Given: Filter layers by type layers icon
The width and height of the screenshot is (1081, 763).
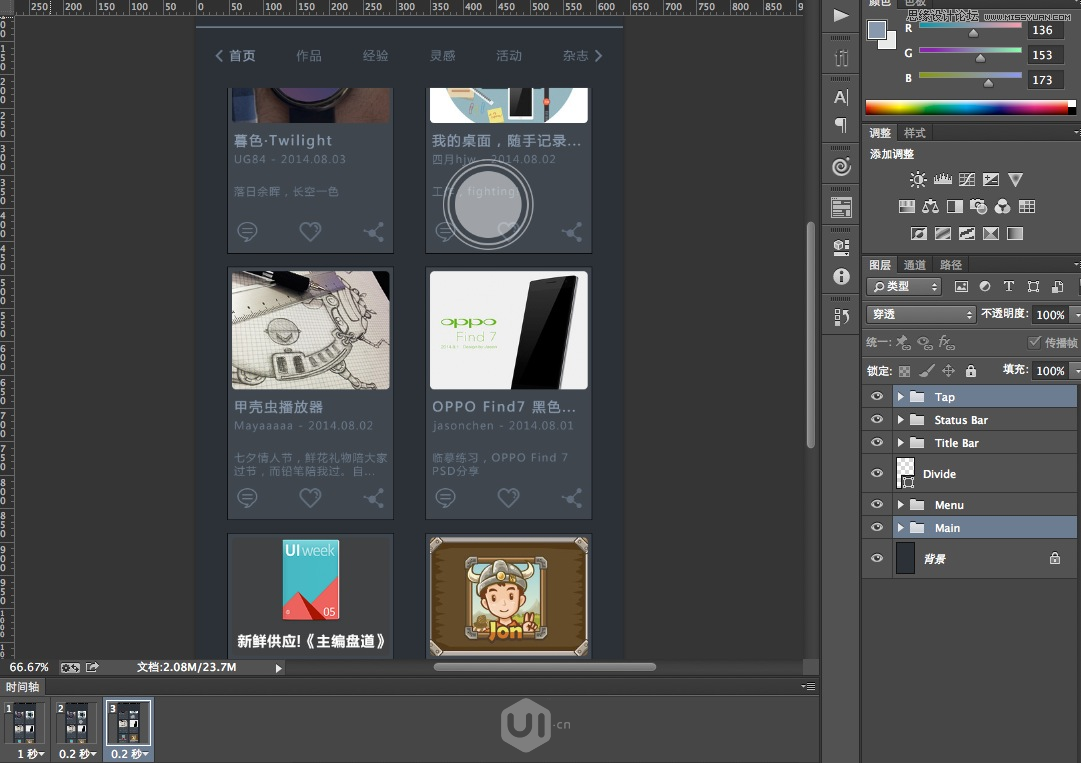Looking at the screenshot, I should [1008, 287].
